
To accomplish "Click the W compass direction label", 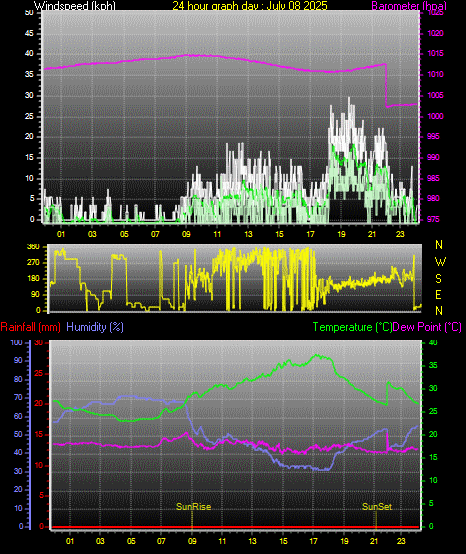I will pos(440,262).
